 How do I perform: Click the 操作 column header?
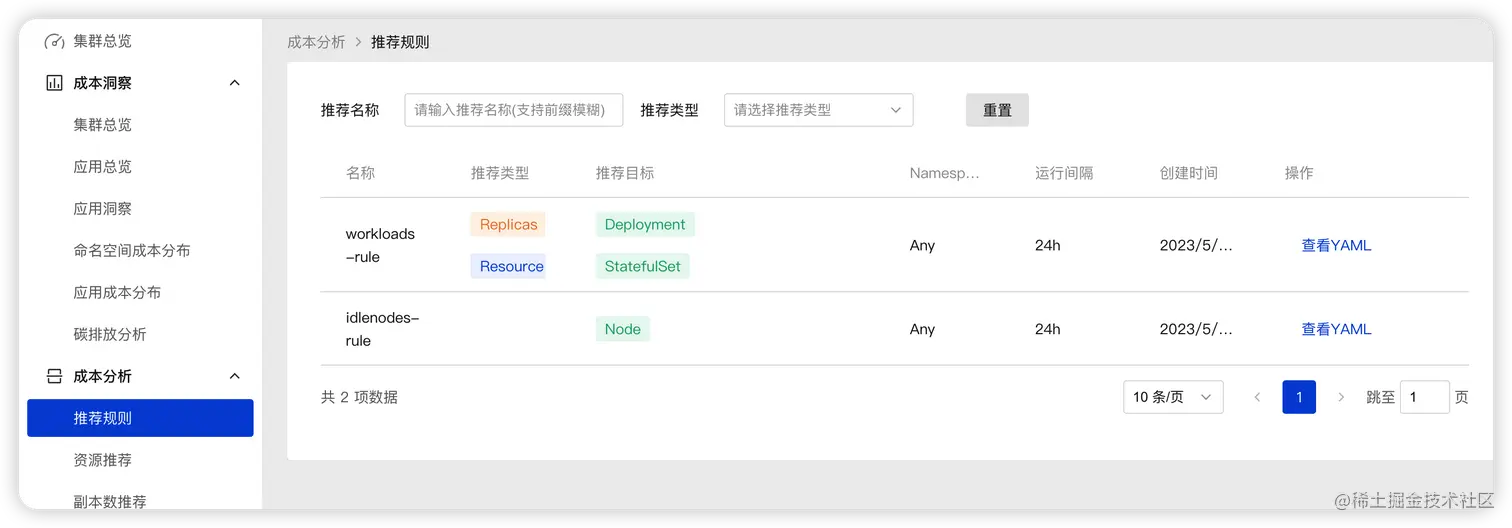pyautogui.click(x=1299, y=173)
